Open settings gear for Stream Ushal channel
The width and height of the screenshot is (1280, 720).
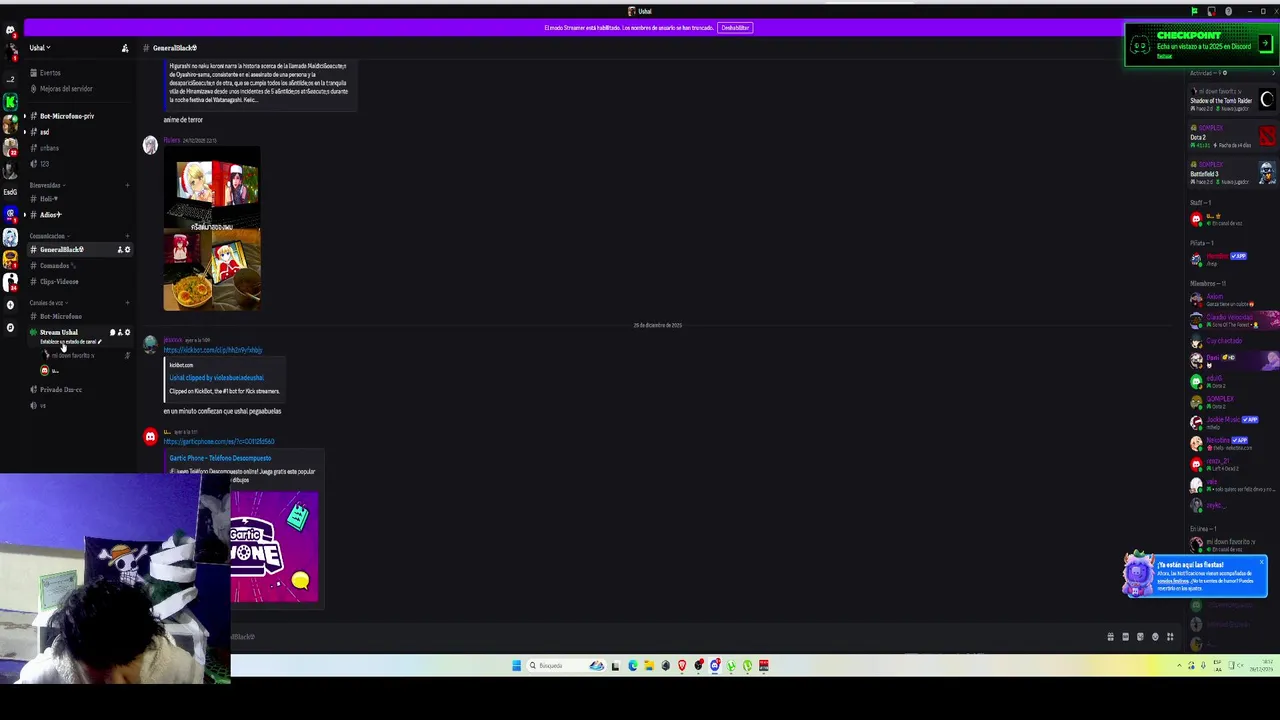[127, 332]
